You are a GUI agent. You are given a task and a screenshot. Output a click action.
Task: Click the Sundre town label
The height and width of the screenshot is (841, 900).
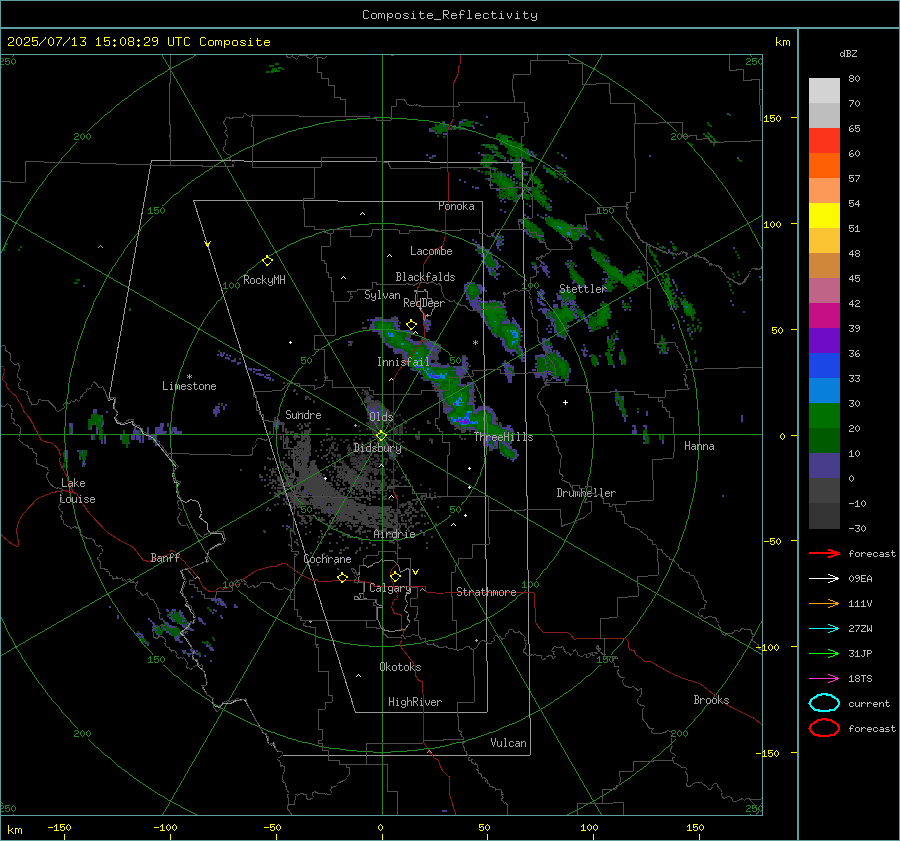[x=303, y=415]
